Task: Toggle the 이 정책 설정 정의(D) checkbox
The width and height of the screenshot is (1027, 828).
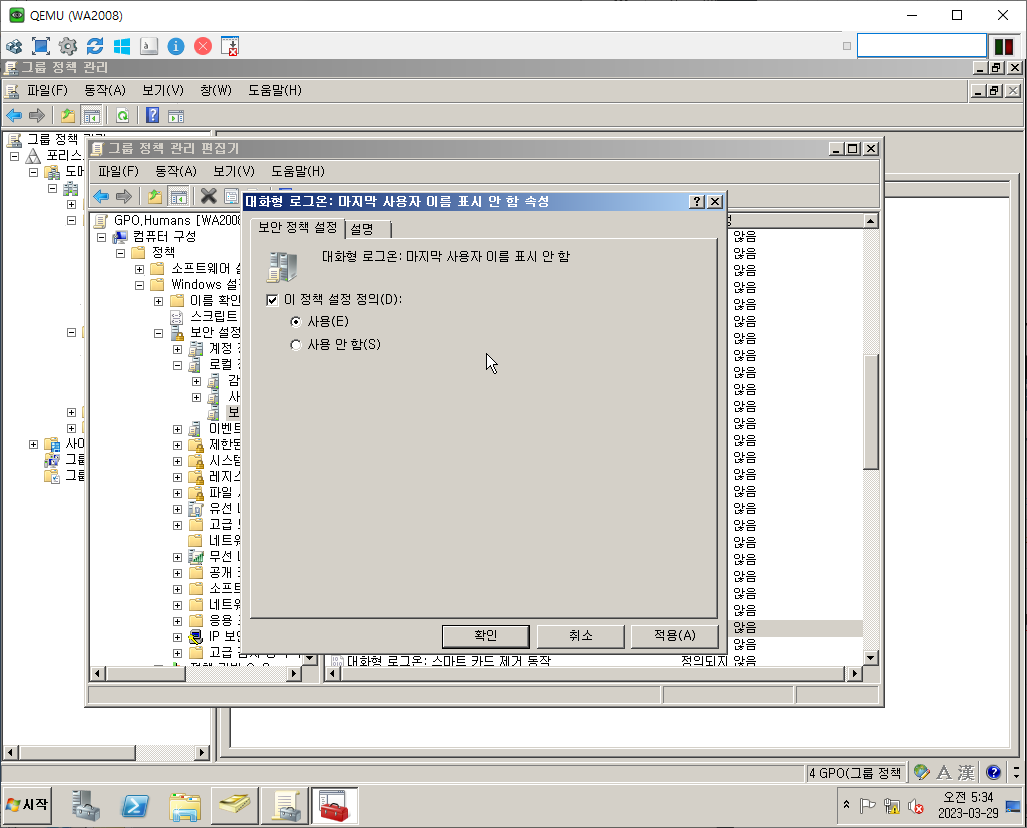Action: (272, 300)
